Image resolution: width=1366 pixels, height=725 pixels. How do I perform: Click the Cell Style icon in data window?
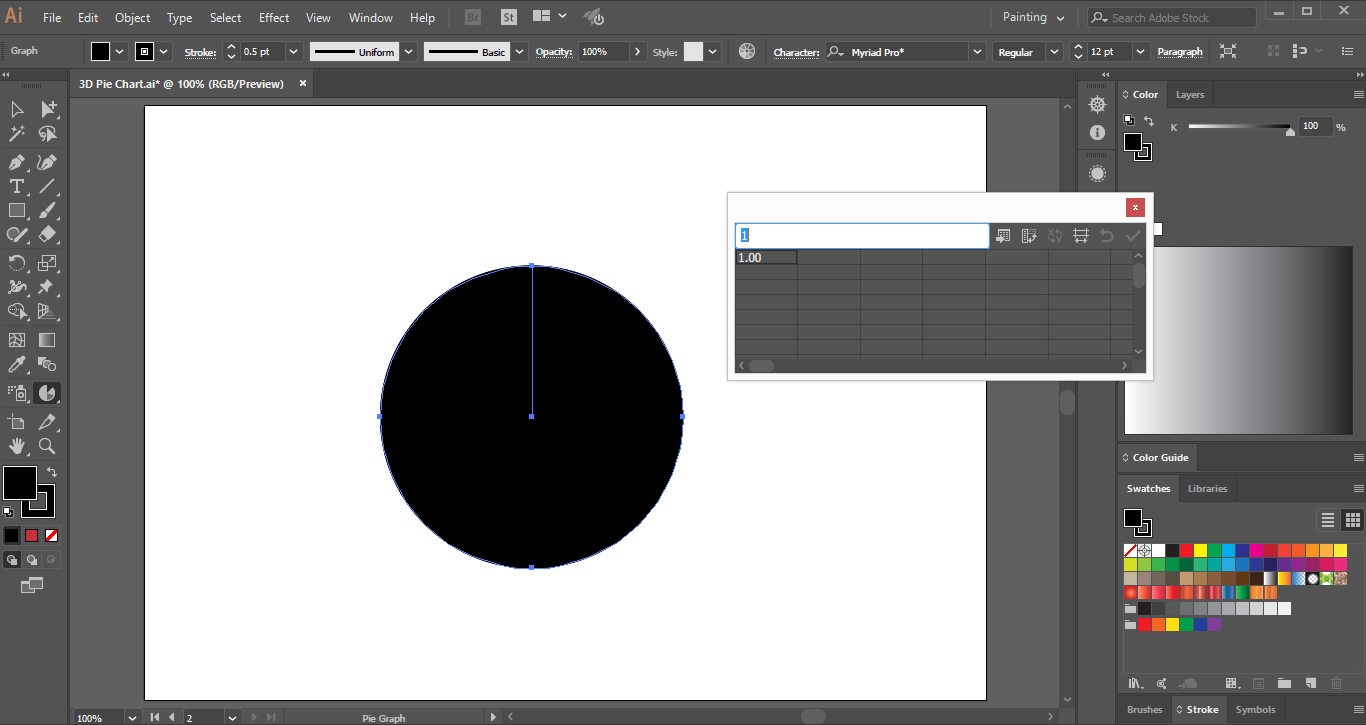pyautogui.click(x=1081, y=236)
